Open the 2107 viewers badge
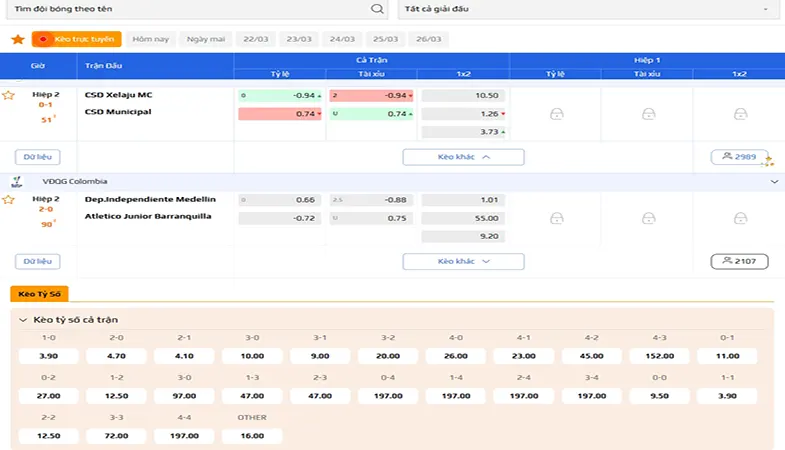 click(x=739, y=261)
